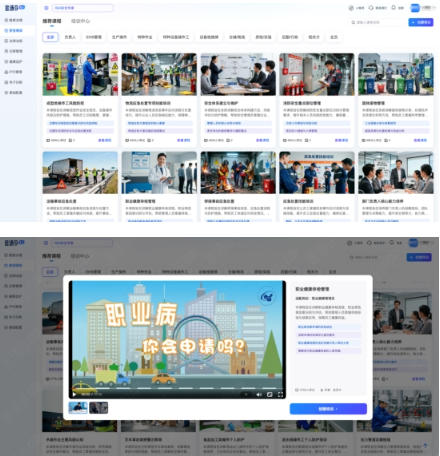The width and height of the screenshot is (440, 456).
Task: Click the blue link at bottom of first course card
Action: [104, 140]
